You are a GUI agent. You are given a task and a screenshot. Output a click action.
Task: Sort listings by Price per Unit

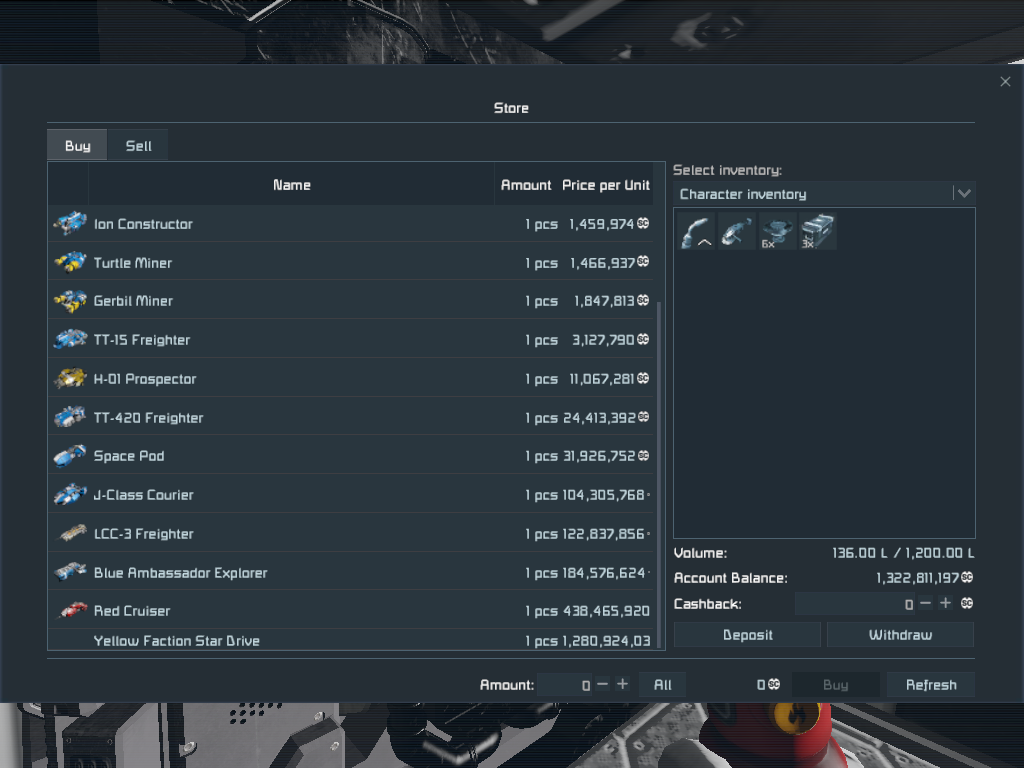[x=605, y=185]
